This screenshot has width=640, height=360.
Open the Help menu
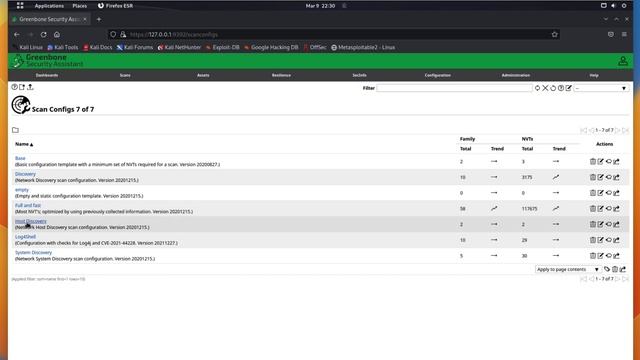[594, 75]
